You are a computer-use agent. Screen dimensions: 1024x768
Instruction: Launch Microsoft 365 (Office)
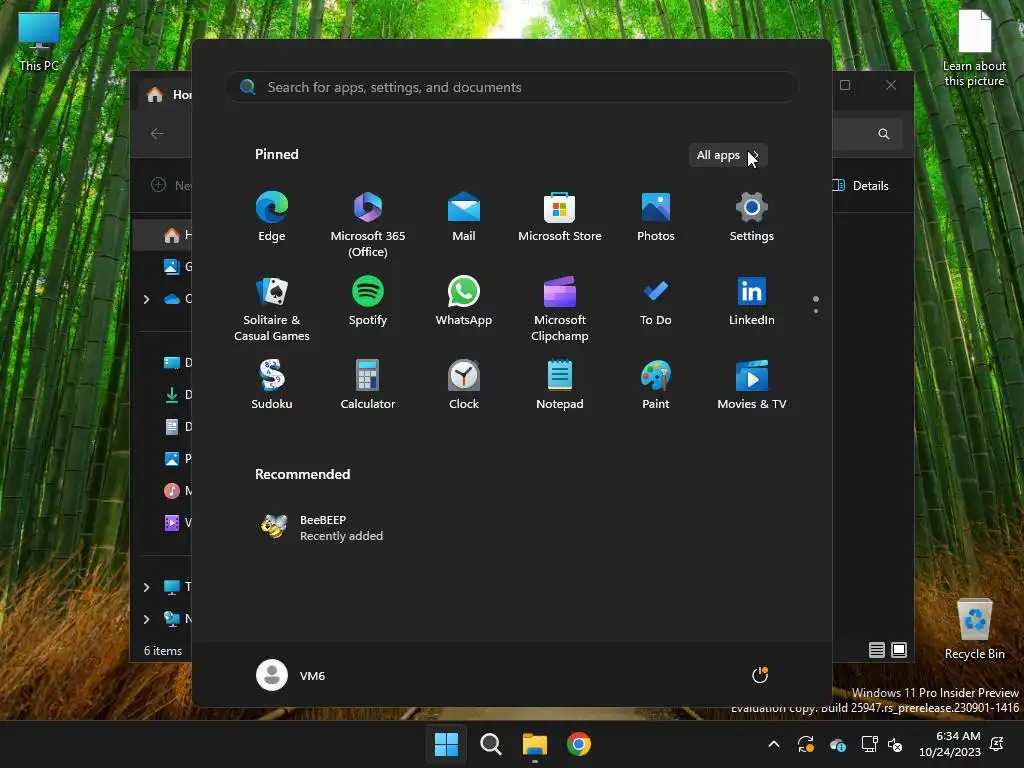pyautogui.click(x=368, y=224)
